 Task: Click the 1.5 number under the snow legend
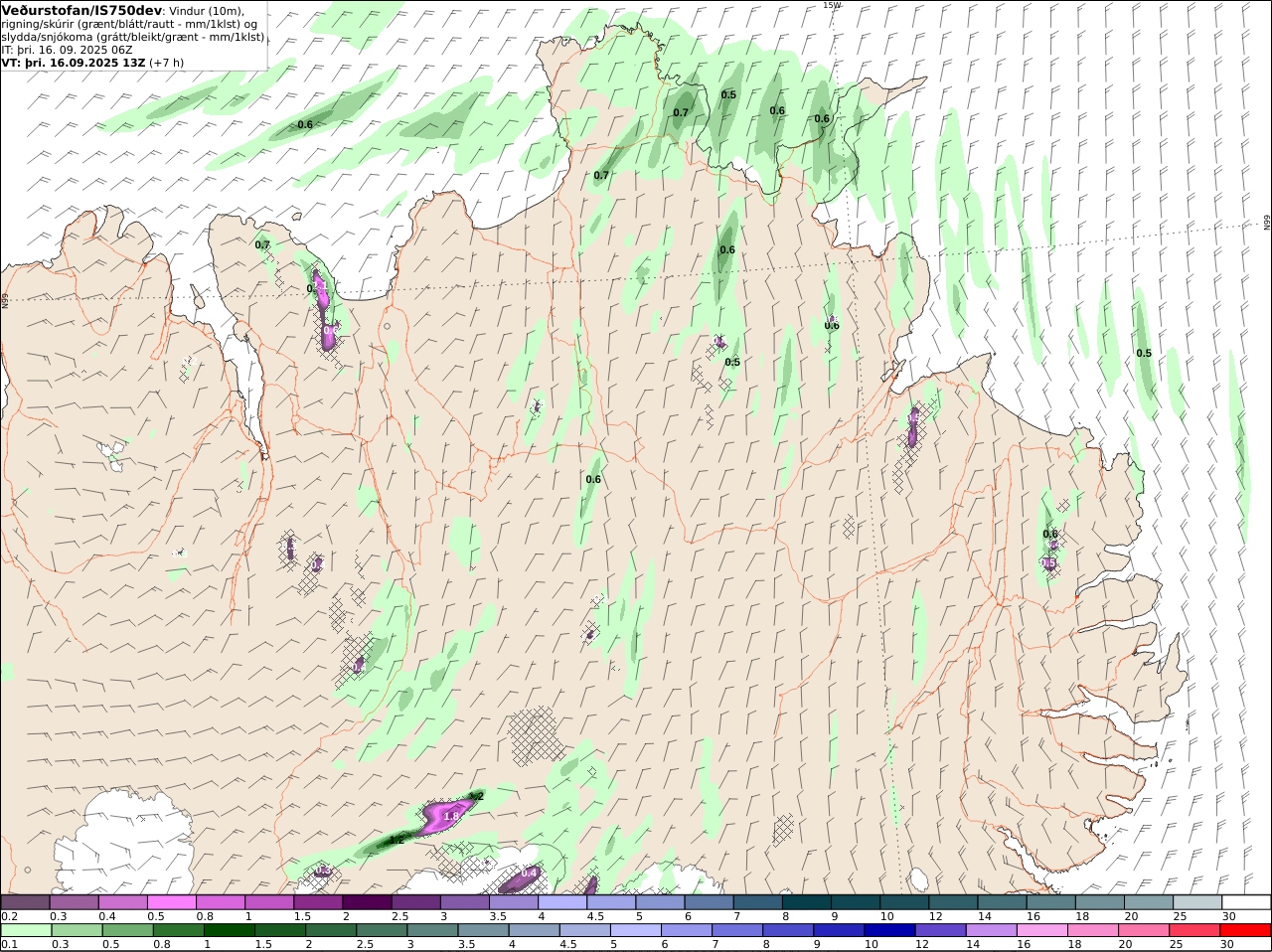tap(303, 916)
